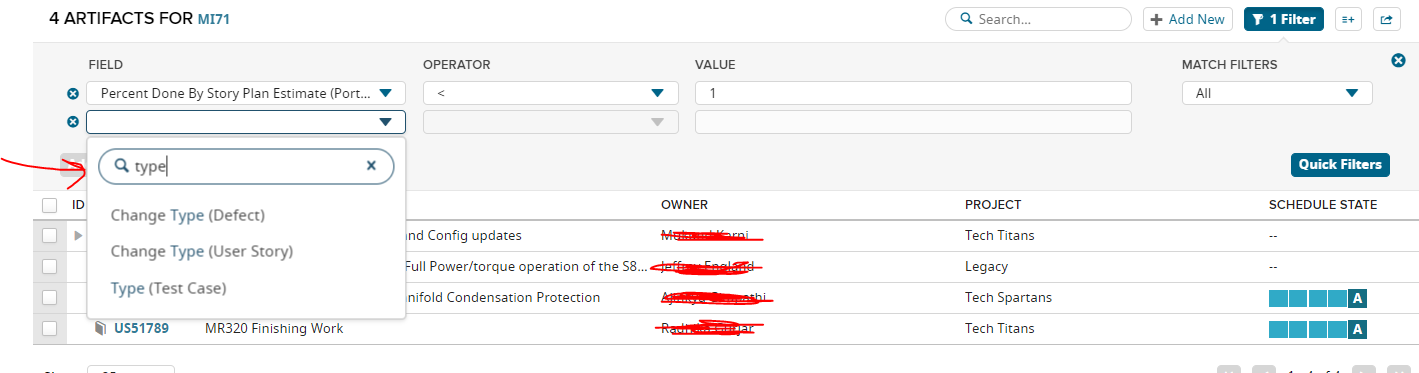Remove the empty second filter row

(73, 122)
